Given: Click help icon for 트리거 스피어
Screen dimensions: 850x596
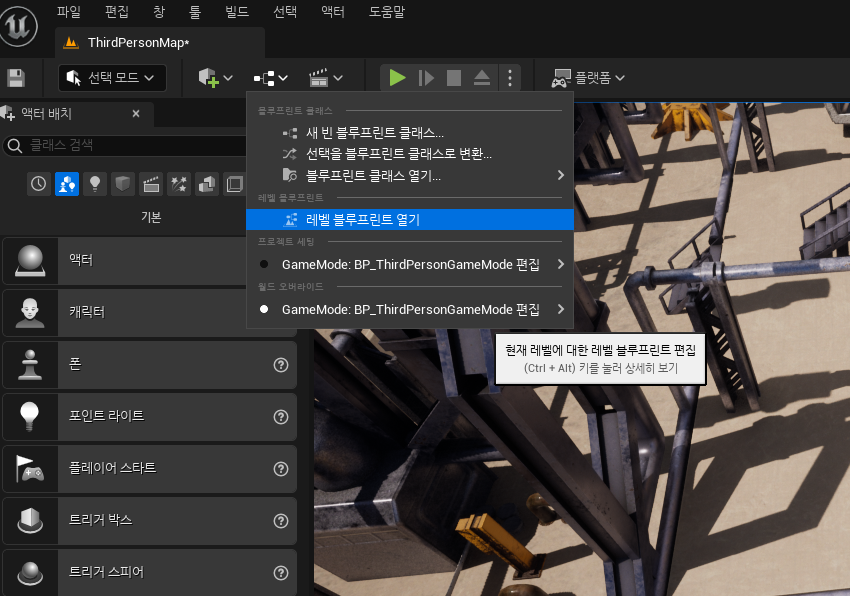Looking at the screenshot, I should pyautogui.click(x=281, y=573).
